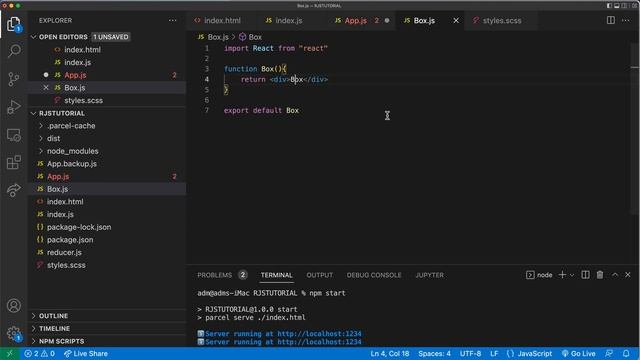Expand the NPM Scripts section
Viewport: 640px width, 360px height.
click(x=107, y=341)
